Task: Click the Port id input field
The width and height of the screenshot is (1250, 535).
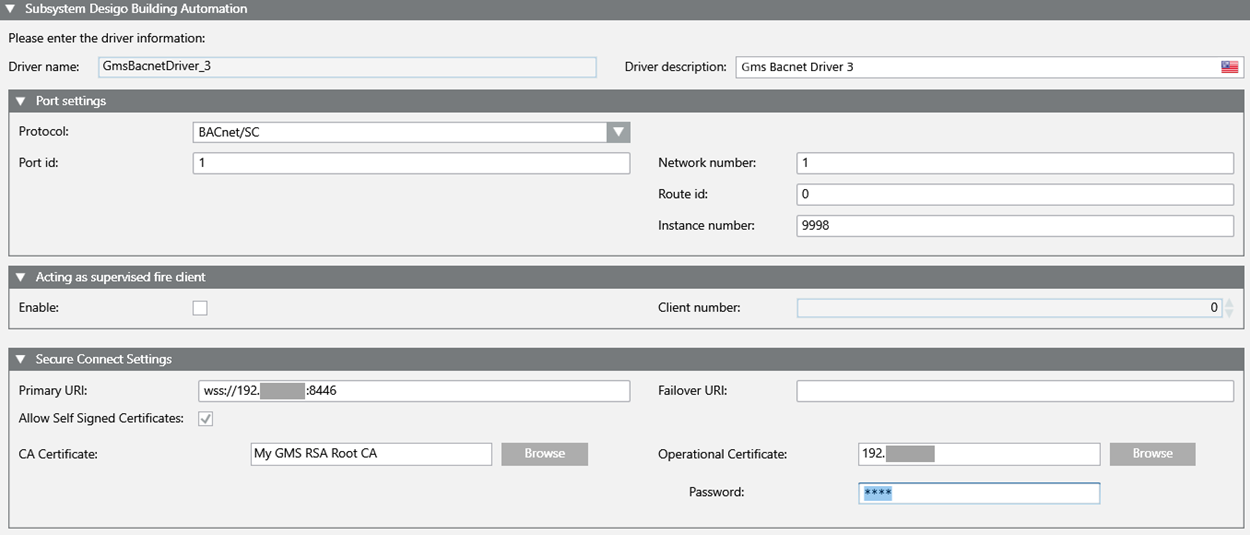Action: (x=410, y=163)
